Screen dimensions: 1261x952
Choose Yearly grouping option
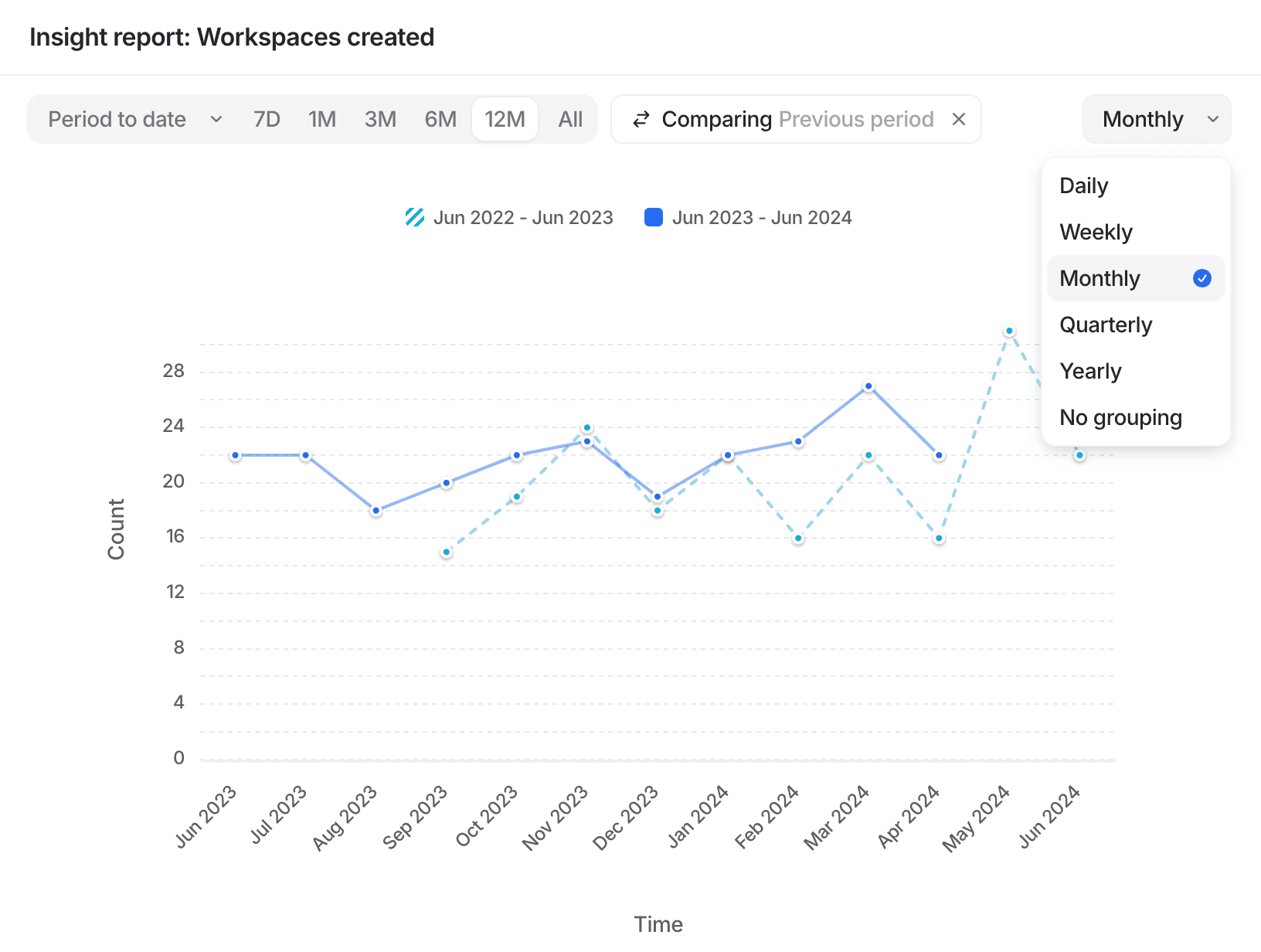tap(1090, 371)
